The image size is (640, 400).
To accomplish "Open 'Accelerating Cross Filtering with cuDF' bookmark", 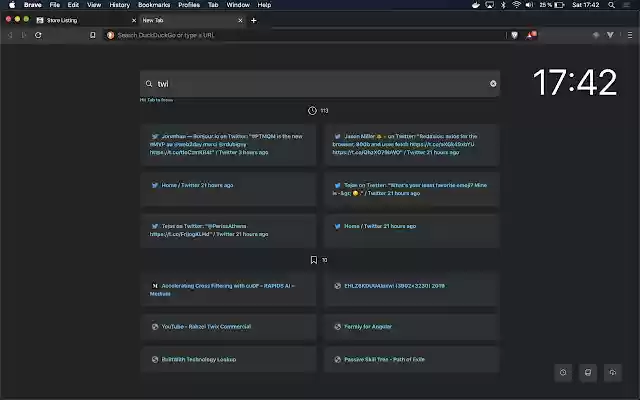I will pyautogui.click(x=228, y=289).
